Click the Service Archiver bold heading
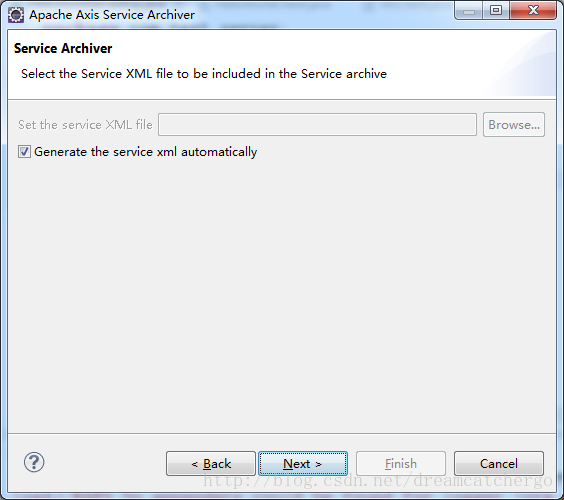Screen dimensions: 564x500 pyautogui.click(x=63, y=48)
